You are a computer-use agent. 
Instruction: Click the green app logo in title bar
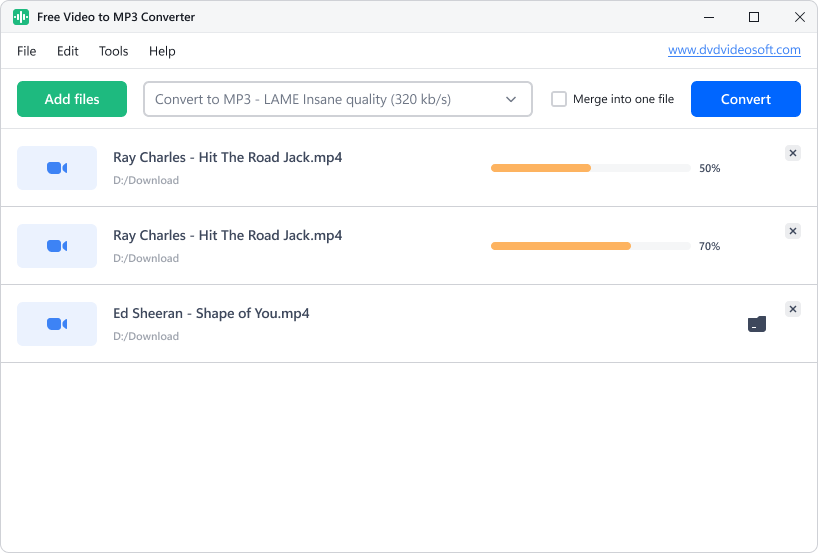click(20, 17)
